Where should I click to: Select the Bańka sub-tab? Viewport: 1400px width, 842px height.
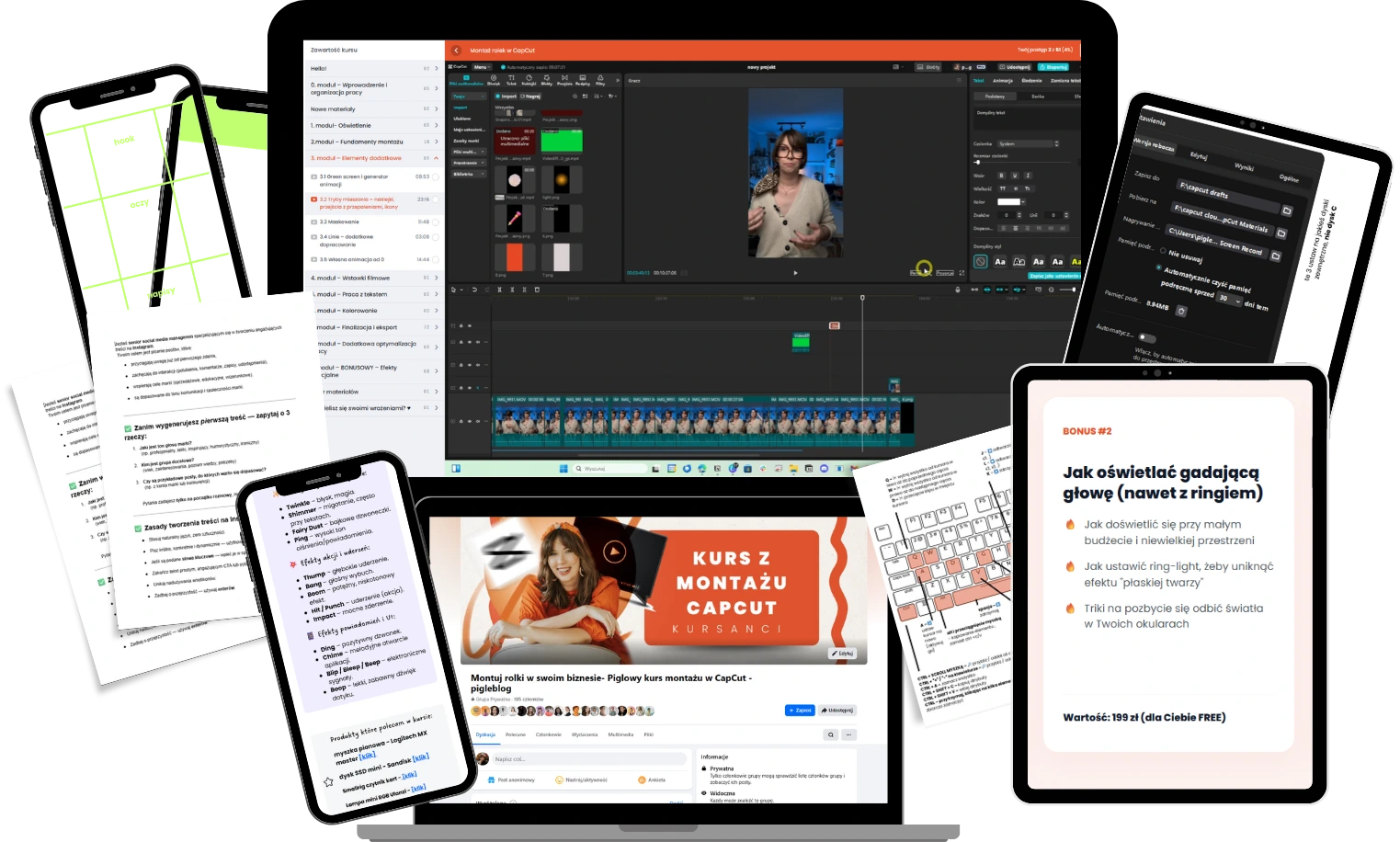tap(1038, 96)
